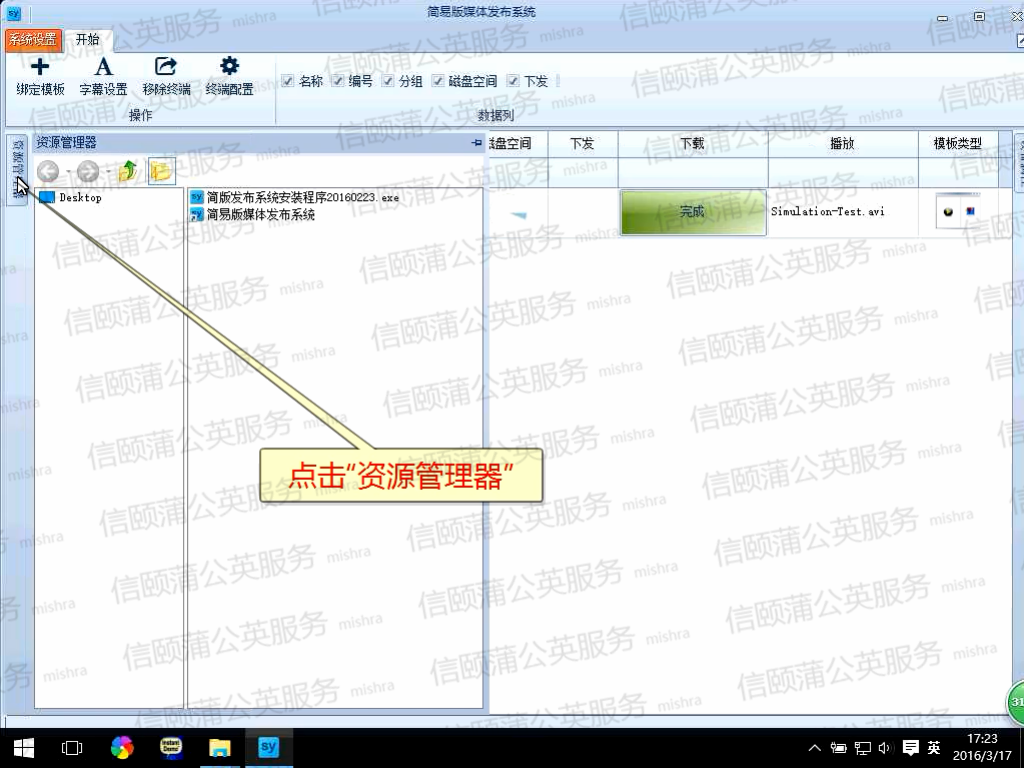Uncheck the 名称 column checkbox
The width and height of the screenshot is (1024, 768).
click(288, 81)
